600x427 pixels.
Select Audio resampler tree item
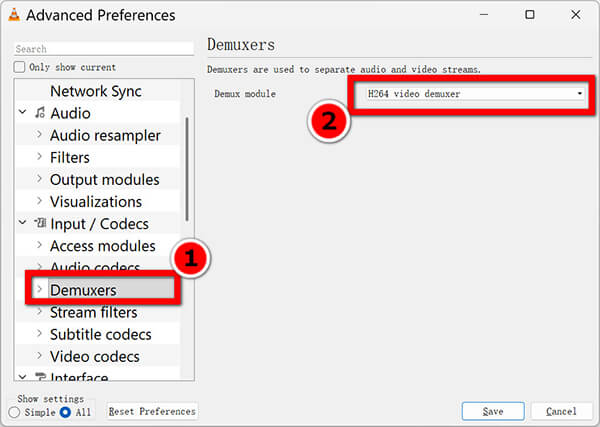pyautogui.click(x=105, y=135)
